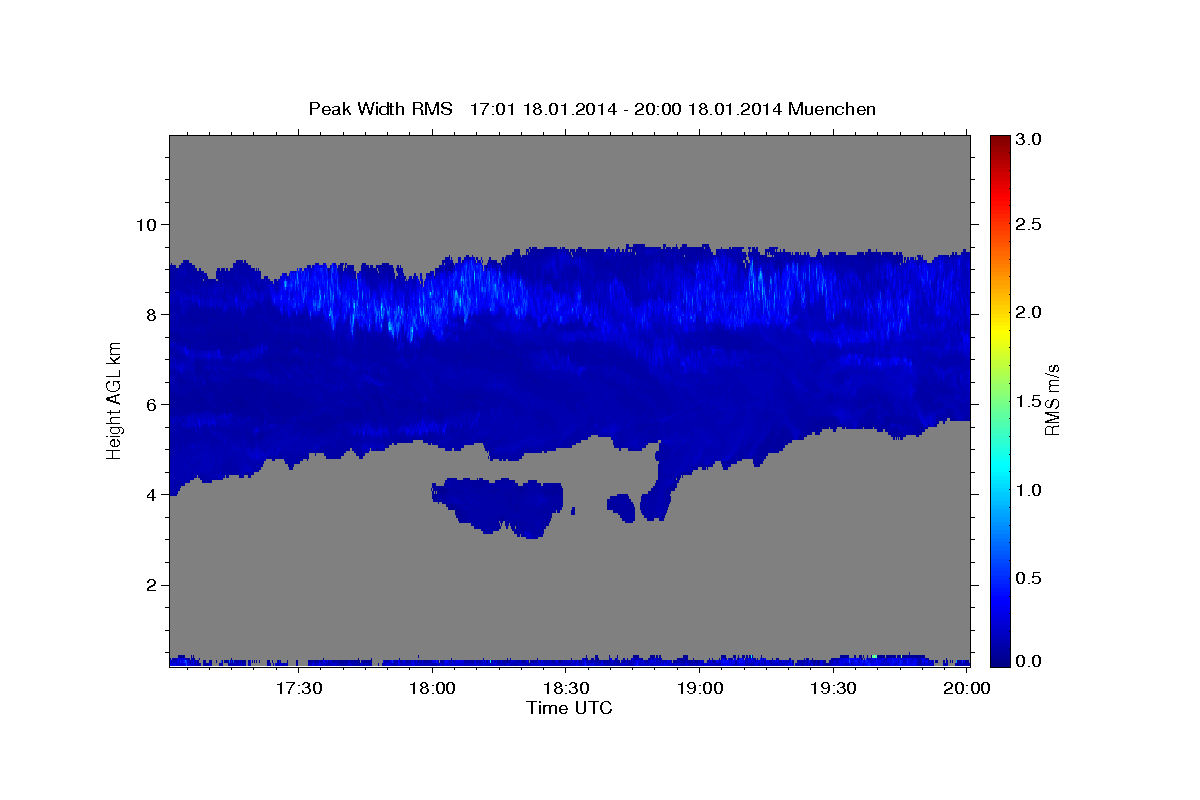Click the height axis label '8'

(152, 314)
